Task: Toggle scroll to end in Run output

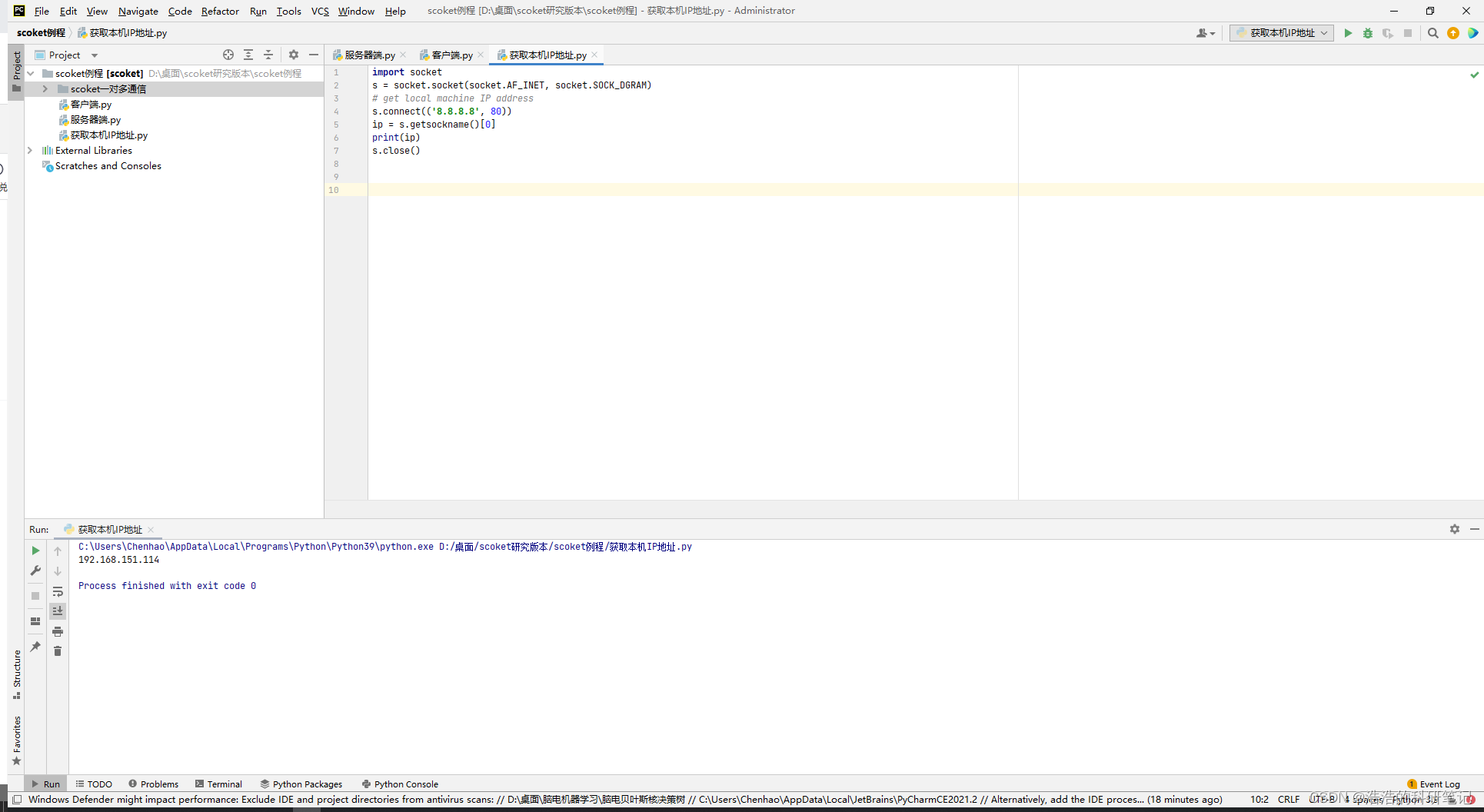Action: click(58, 611)
